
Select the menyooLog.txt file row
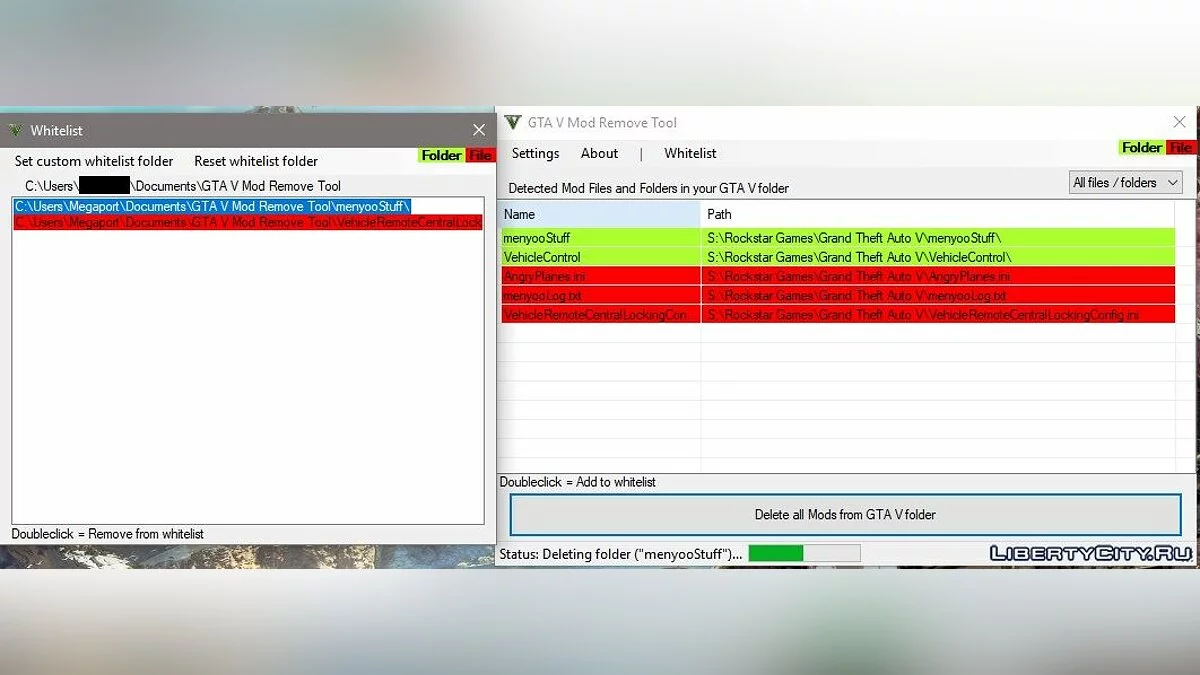(600, 295)
